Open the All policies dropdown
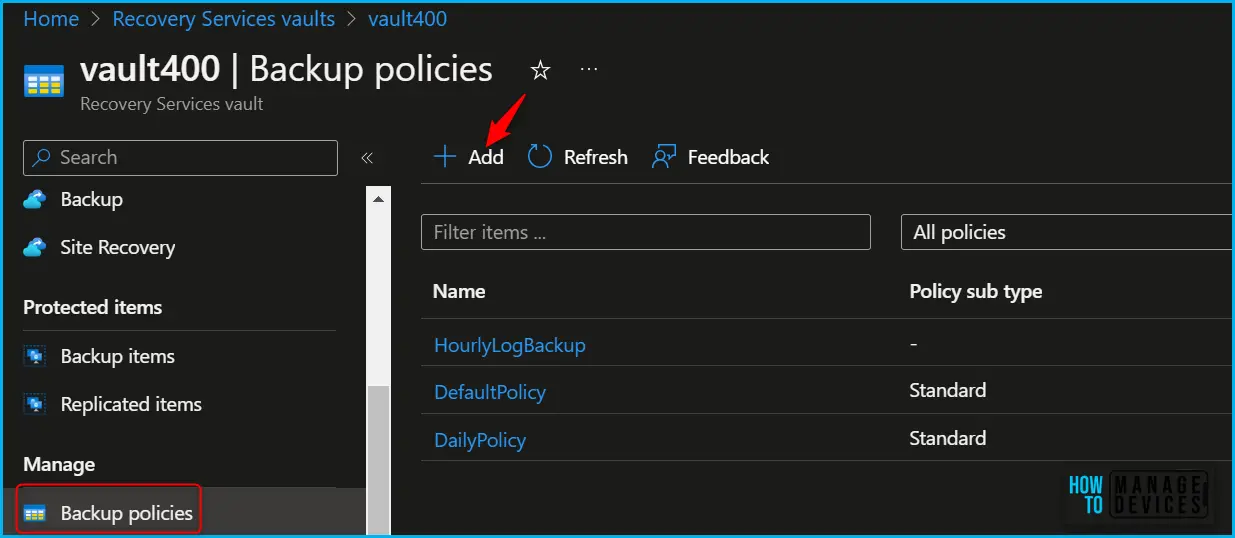1235x538 pixels. pyautogui.click(x=1067, y=232)
